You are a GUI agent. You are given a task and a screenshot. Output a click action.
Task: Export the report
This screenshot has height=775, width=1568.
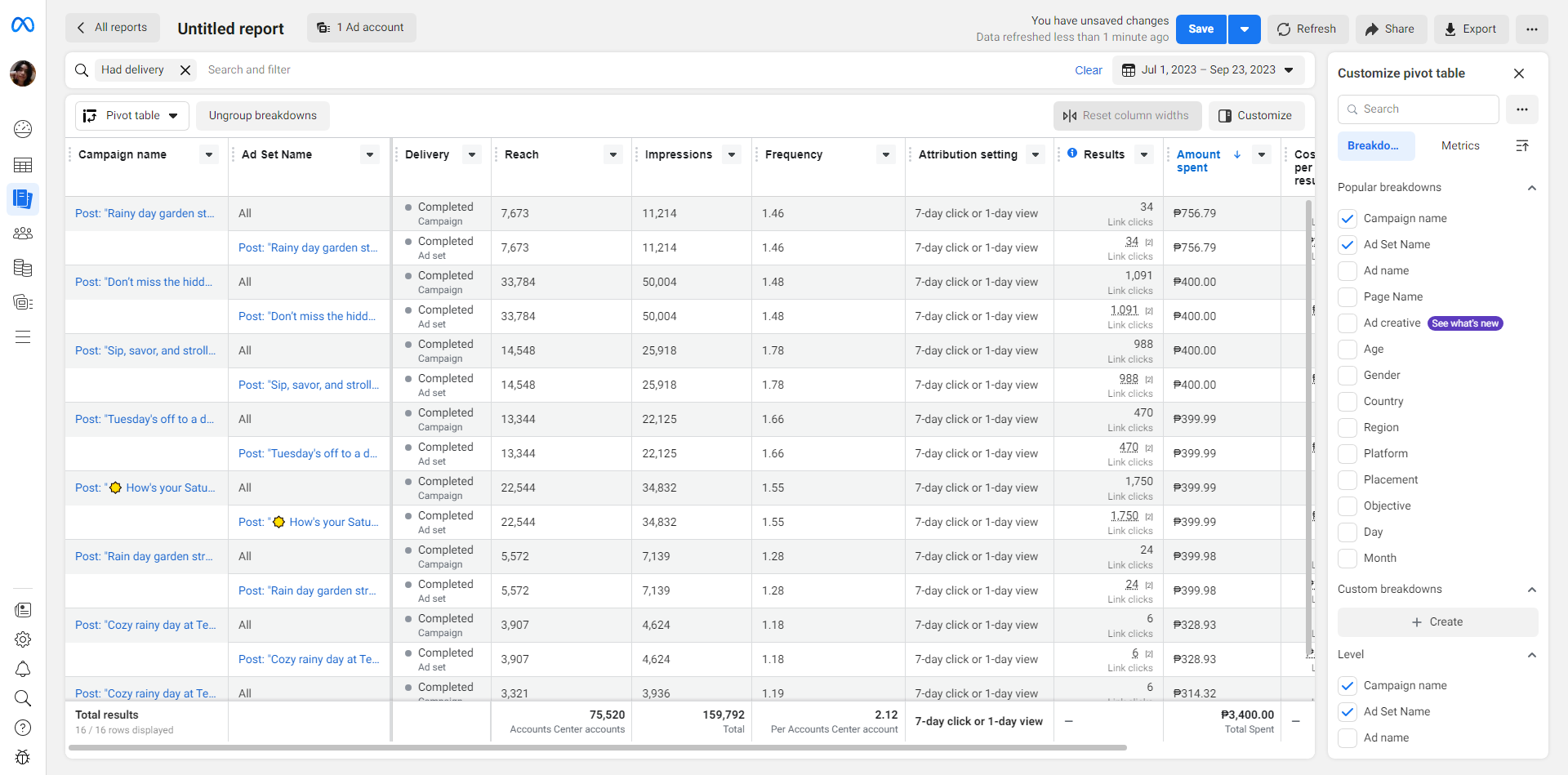click(1472, 29)
